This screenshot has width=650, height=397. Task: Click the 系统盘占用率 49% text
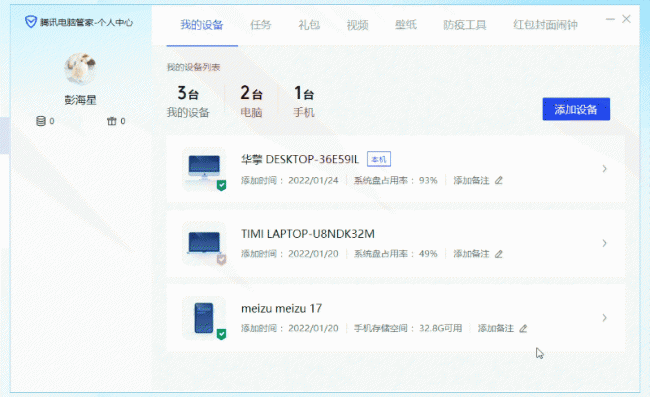tap(395, 254)
